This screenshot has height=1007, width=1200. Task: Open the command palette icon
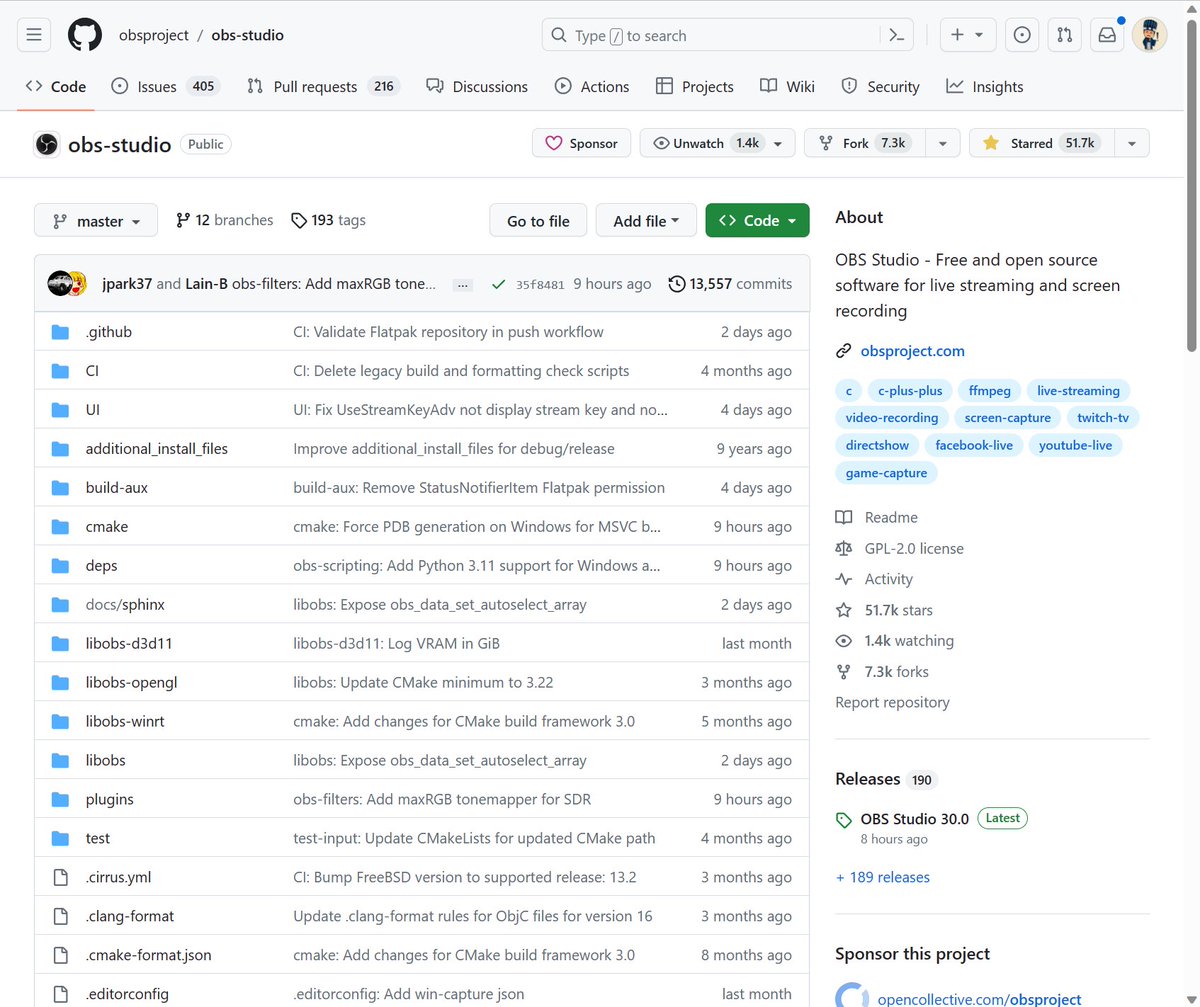click(897, 35)
